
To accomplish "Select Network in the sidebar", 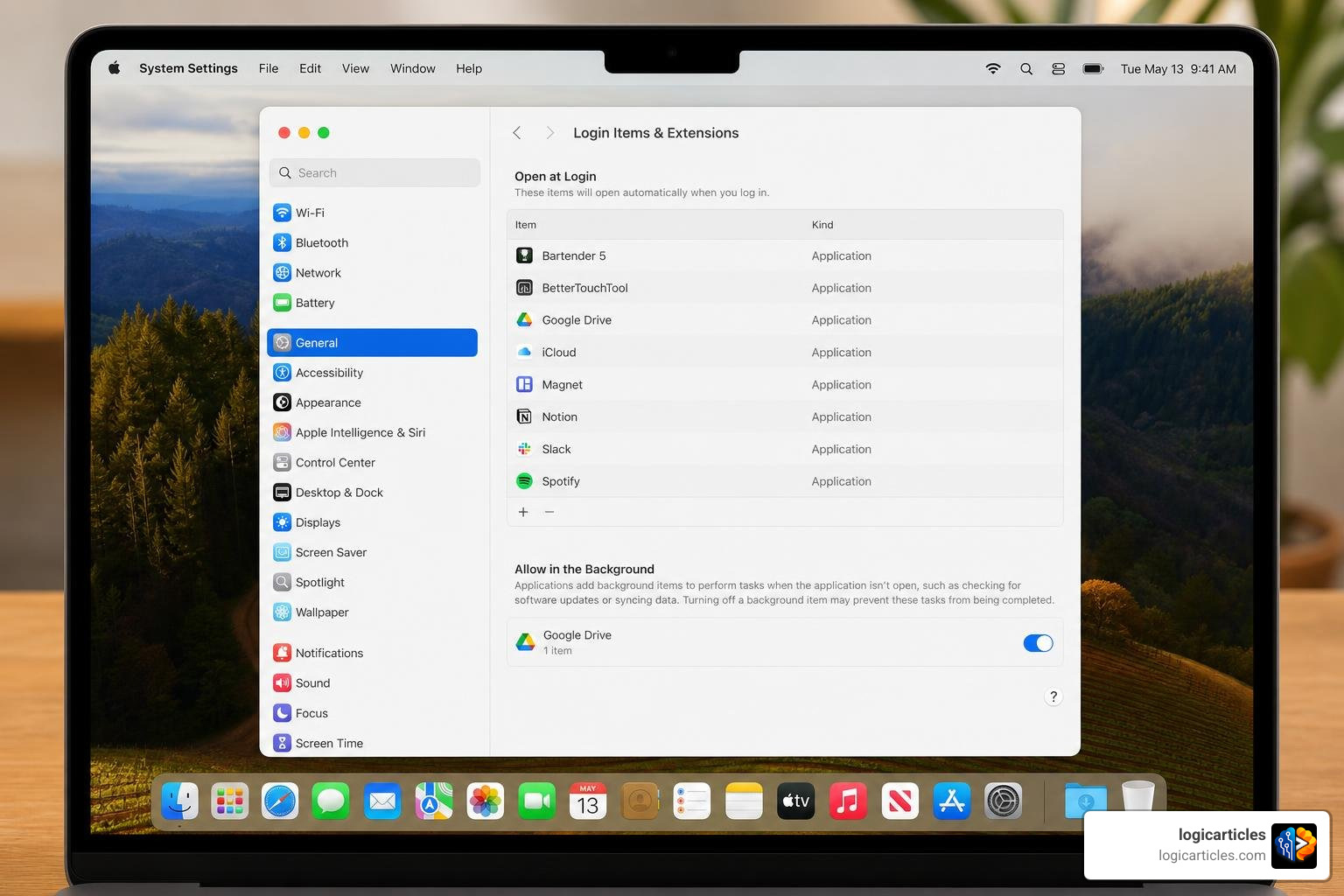I will (373, 273).
